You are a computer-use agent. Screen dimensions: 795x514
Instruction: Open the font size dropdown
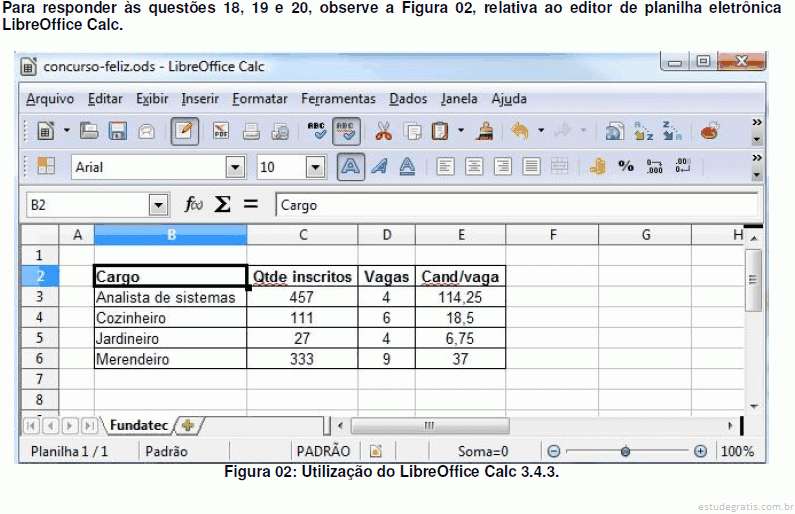tap(315, 167)
